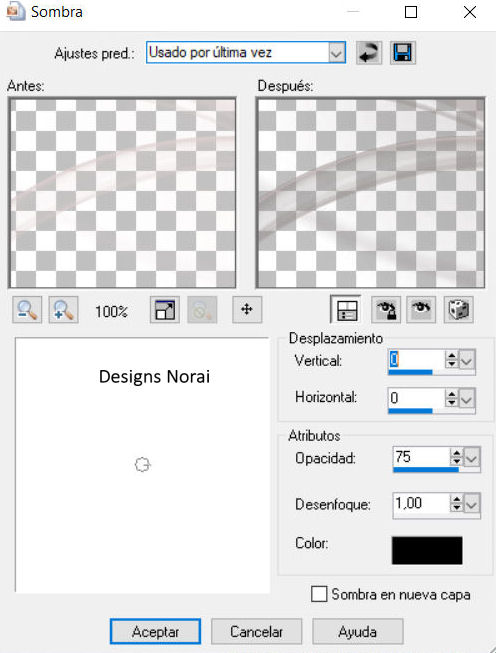Screen dimensions: 496x653
Task: Toggle the auto proof lock eye icon
Action: click(x=386, y=310)
